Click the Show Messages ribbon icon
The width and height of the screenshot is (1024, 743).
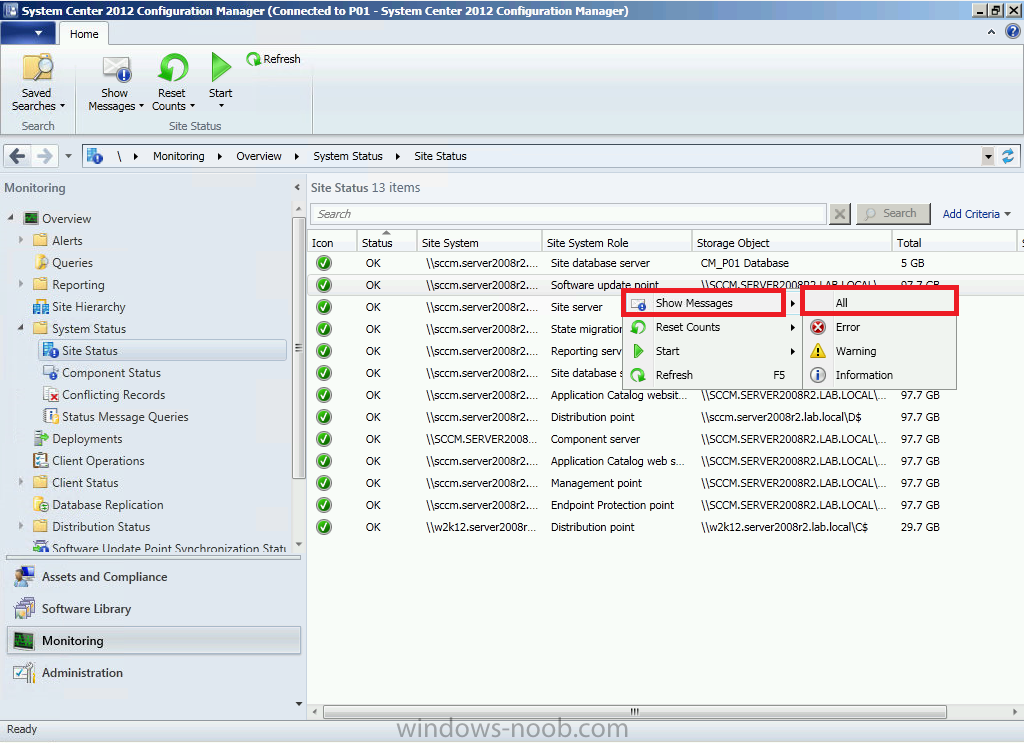point(117,69)
